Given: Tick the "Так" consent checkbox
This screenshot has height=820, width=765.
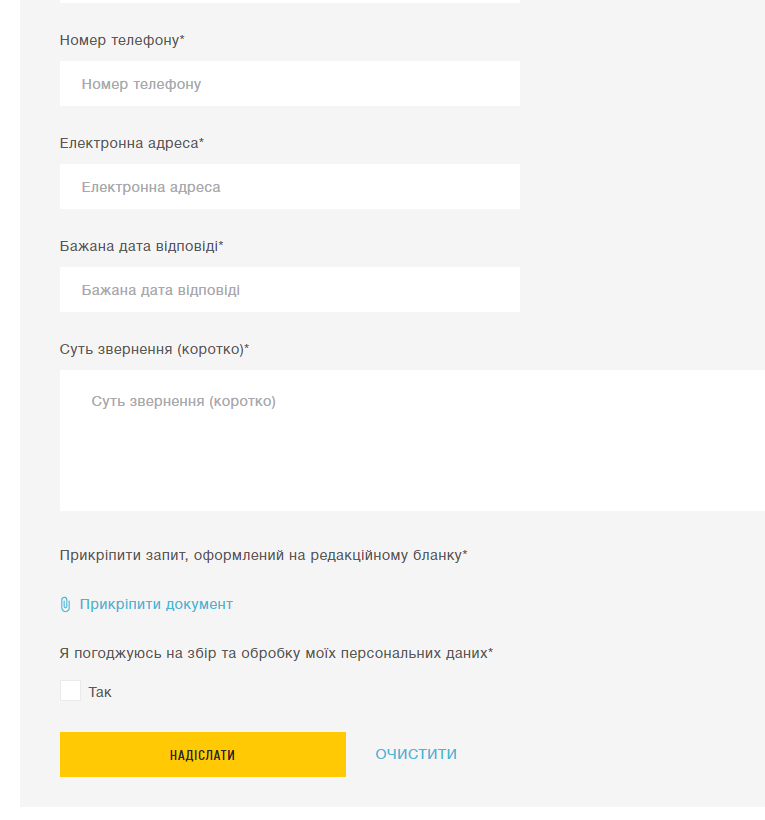Looking at the screenshot, I should [70, 691].
